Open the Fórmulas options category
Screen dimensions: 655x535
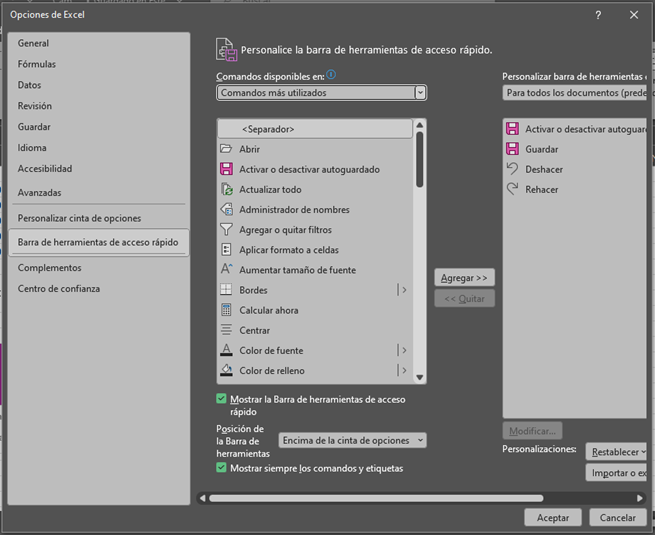(x=99, y=64)
